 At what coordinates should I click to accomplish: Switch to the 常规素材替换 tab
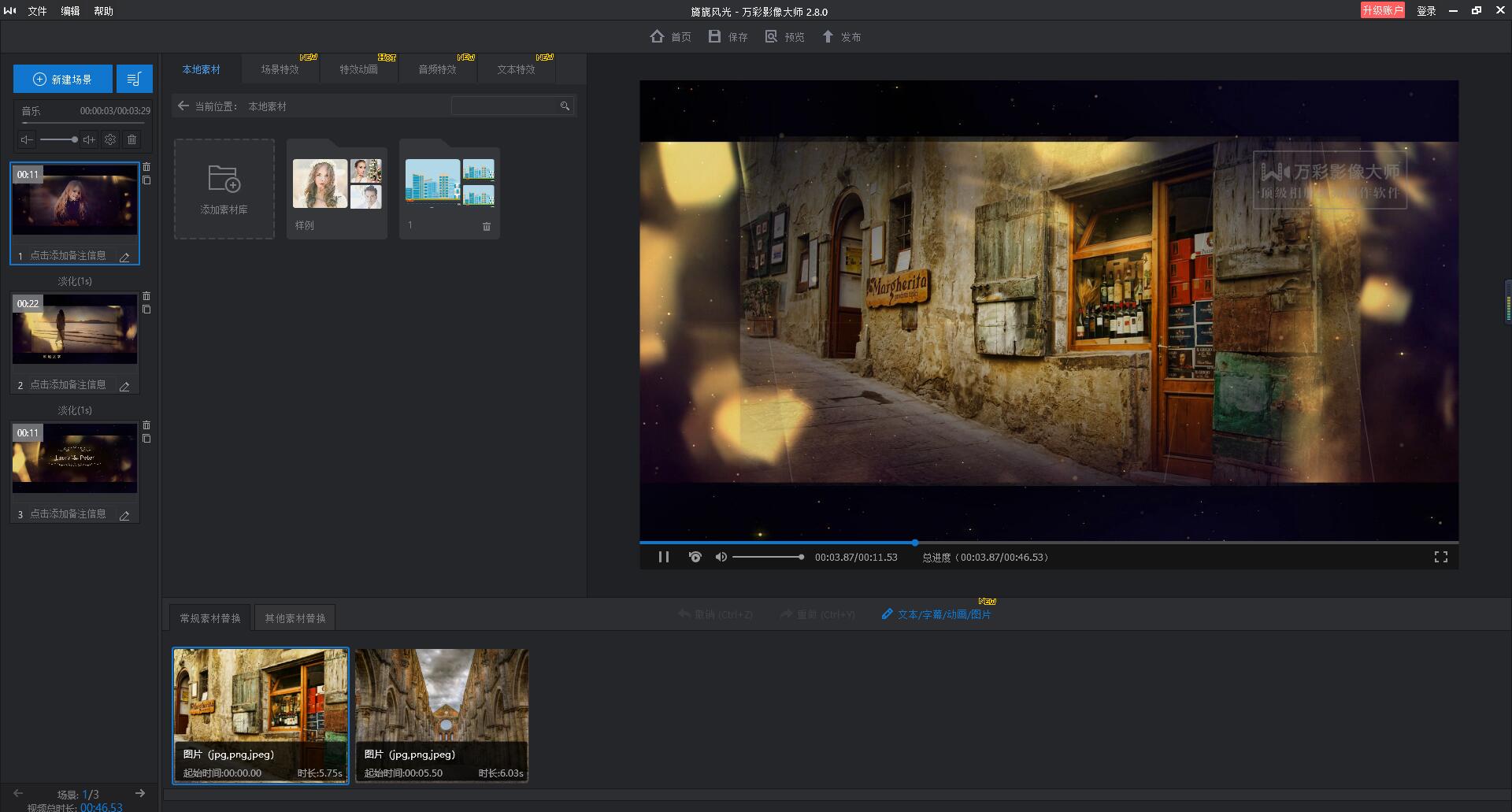point(210,618)
